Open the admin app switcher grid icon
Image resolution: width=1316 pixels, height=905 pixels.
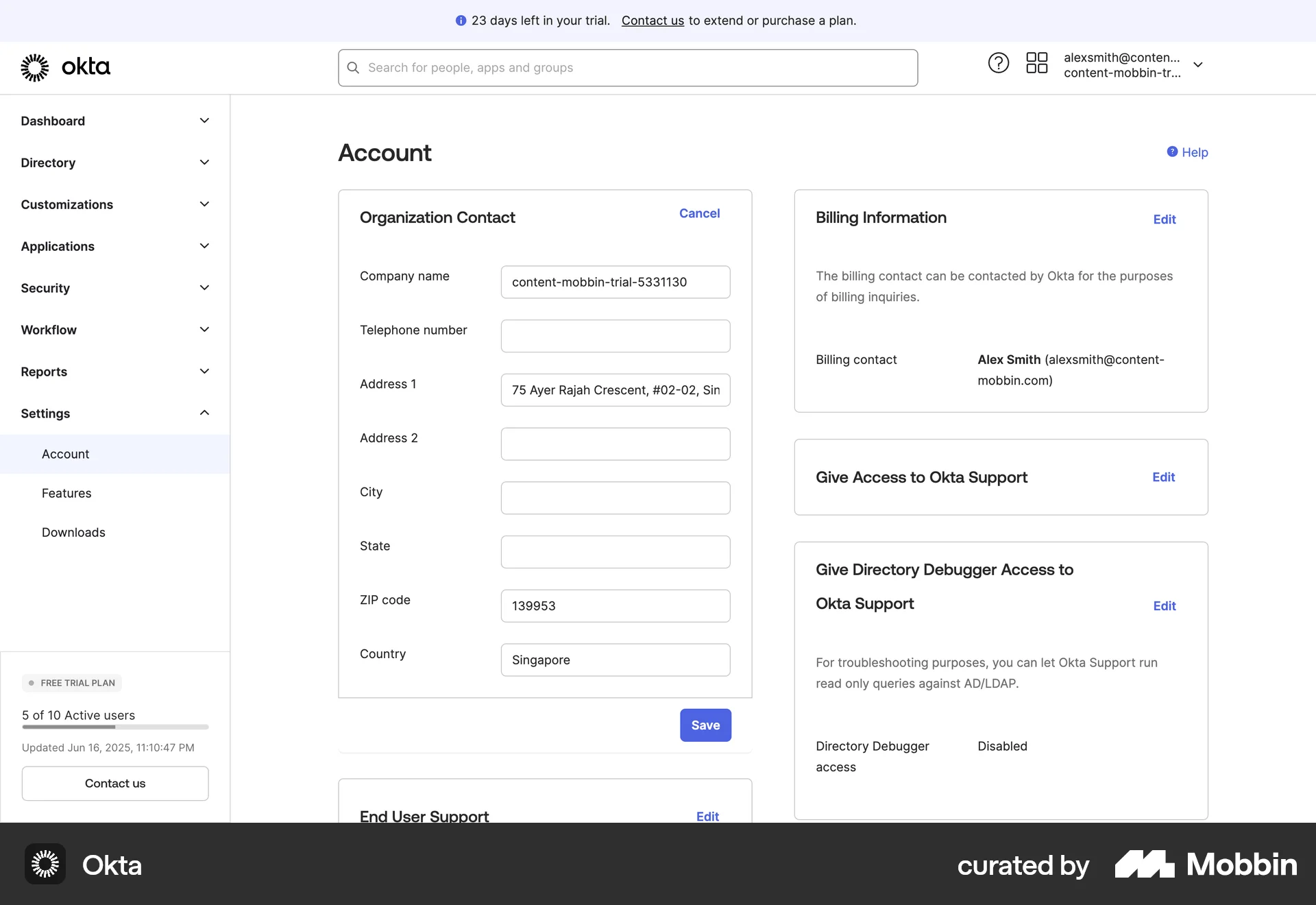click(1036, 62)
